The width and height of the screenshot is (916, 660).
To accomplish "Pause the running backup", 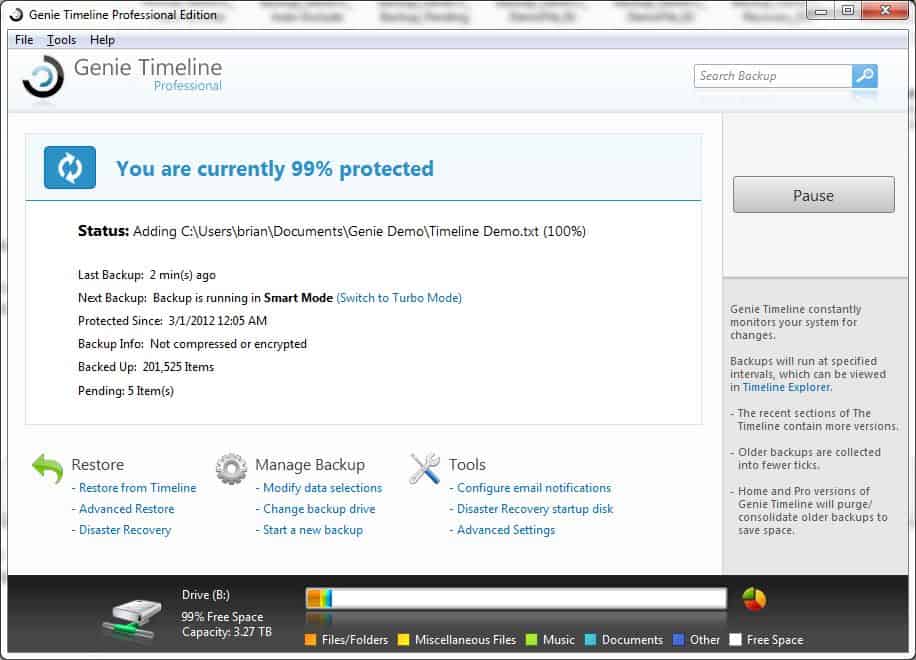I will pos(814,195).
